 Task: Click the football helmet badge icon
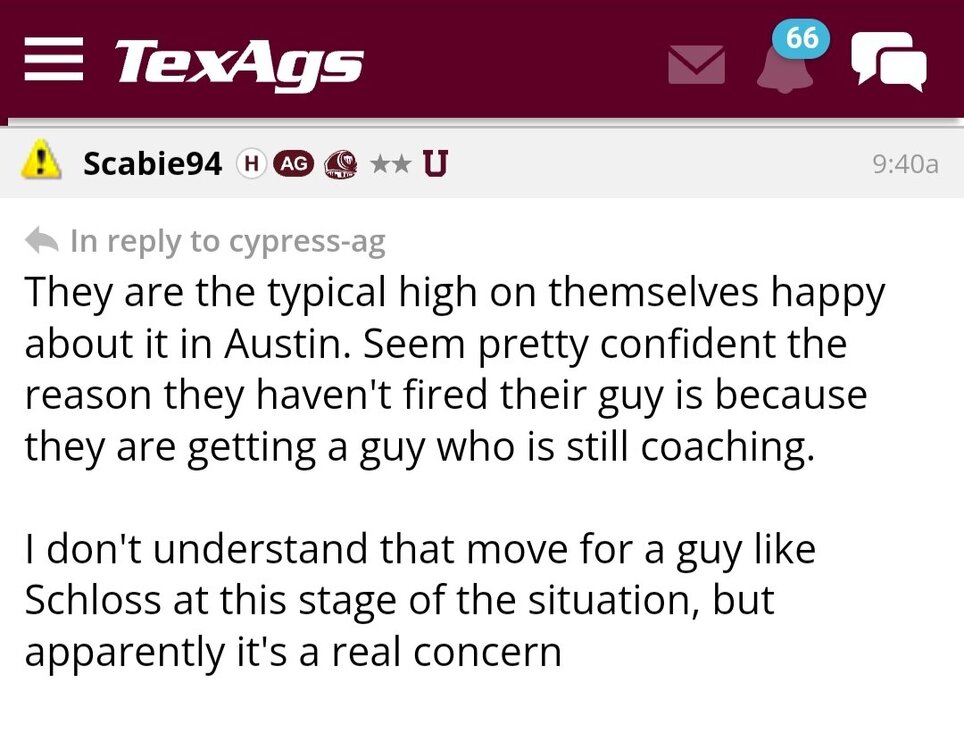coord(341,163)
